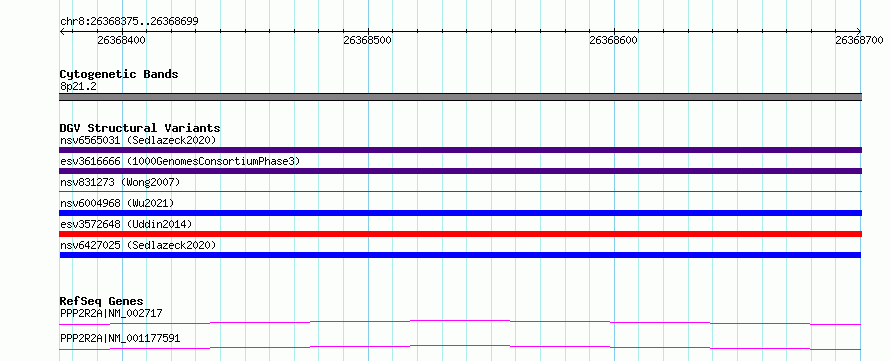Open the esv3572648 (Uddin2014) variant label
This screenshot has height=361, width=890.
pyautogui.click(x=126, y=224)
